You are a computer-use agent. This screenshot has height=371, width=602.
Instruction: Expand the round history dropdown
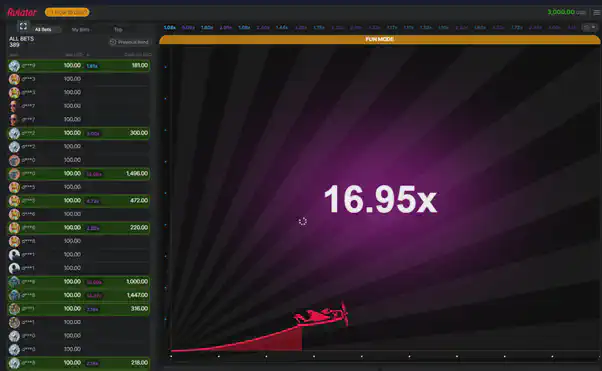tap(590, 28)
